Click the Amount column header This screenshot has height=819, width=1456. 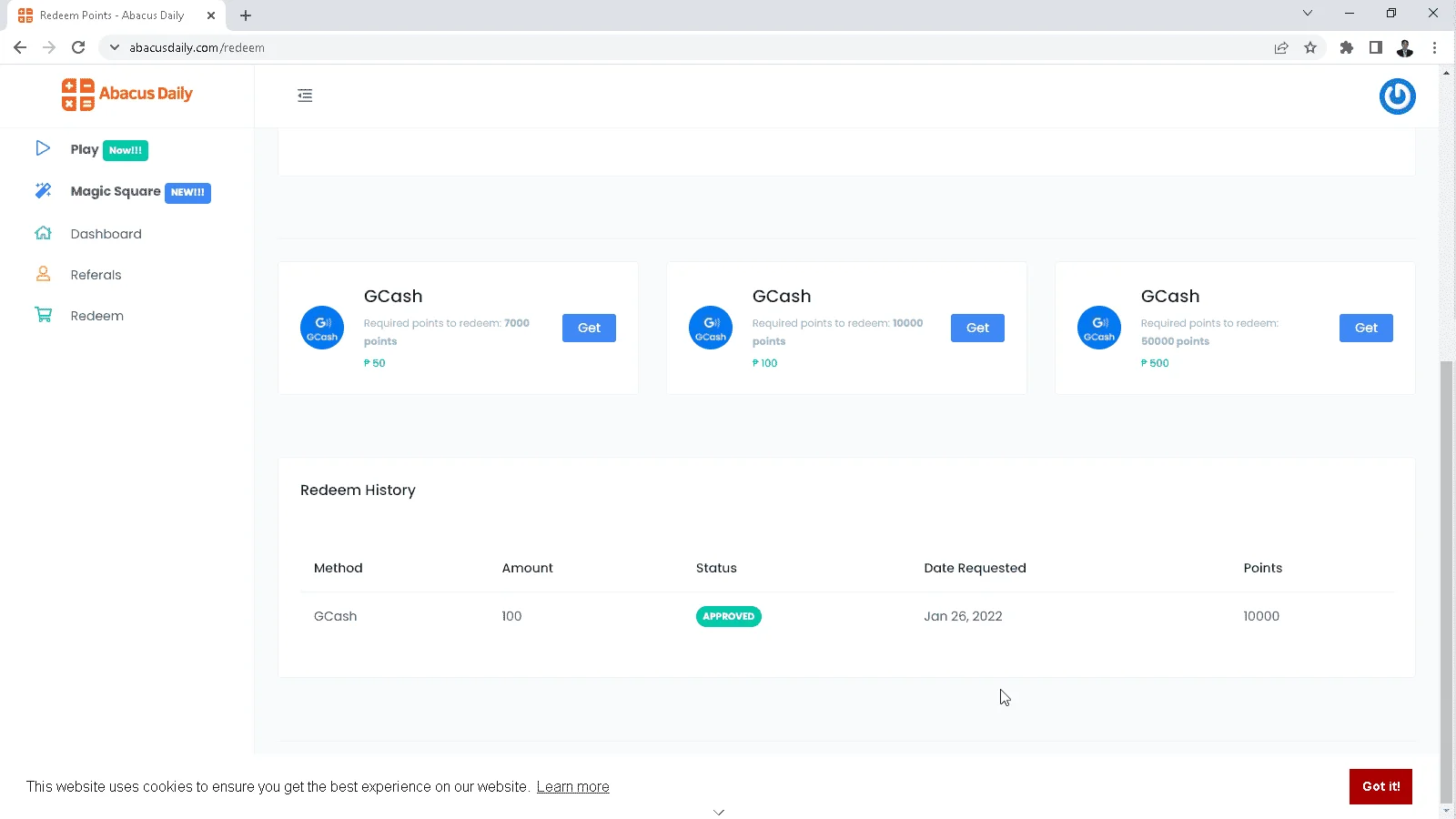tap(528, 568)
